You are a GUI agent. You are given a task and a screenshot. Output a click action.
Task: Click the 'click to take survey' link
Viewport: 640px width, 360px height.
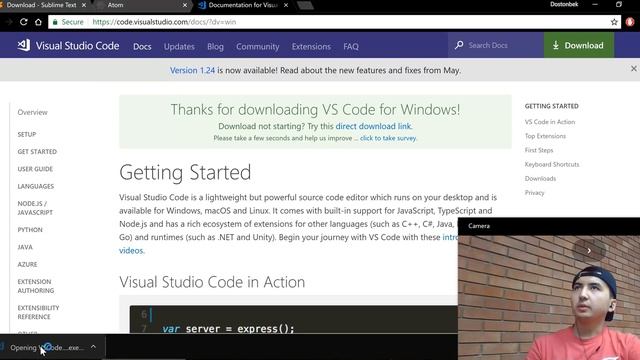(388, 138)
